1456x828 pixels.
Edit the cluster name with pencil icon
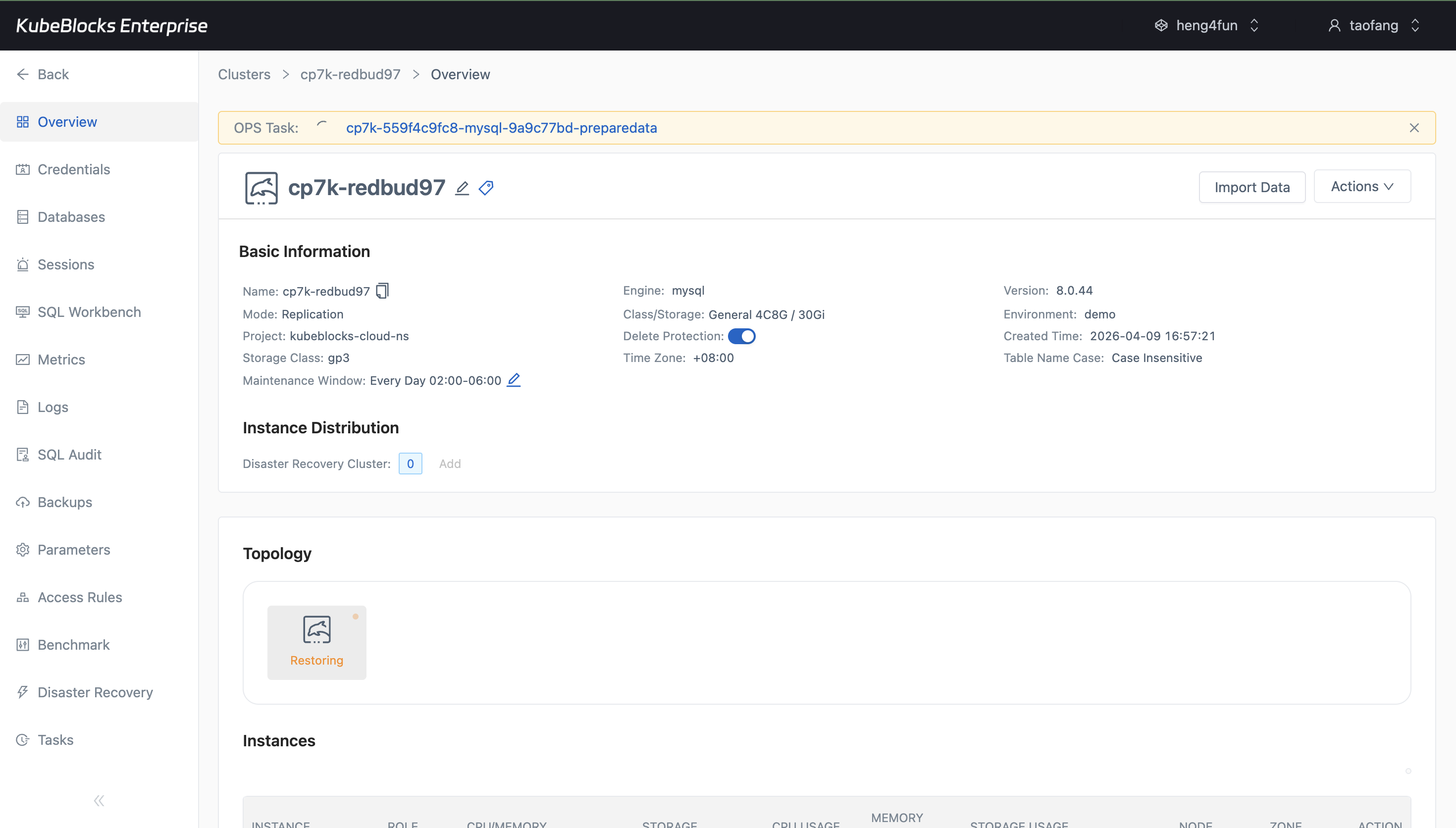(462, 188)
